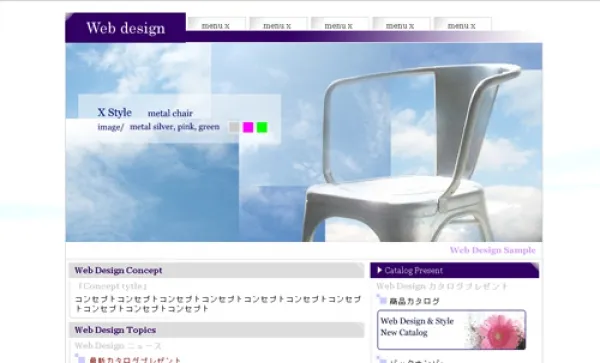Image resolution: width=600 pixels, height=363 pixels.
Task: Open the fourth menu x tab from left
Action: [x=401, y=24]
